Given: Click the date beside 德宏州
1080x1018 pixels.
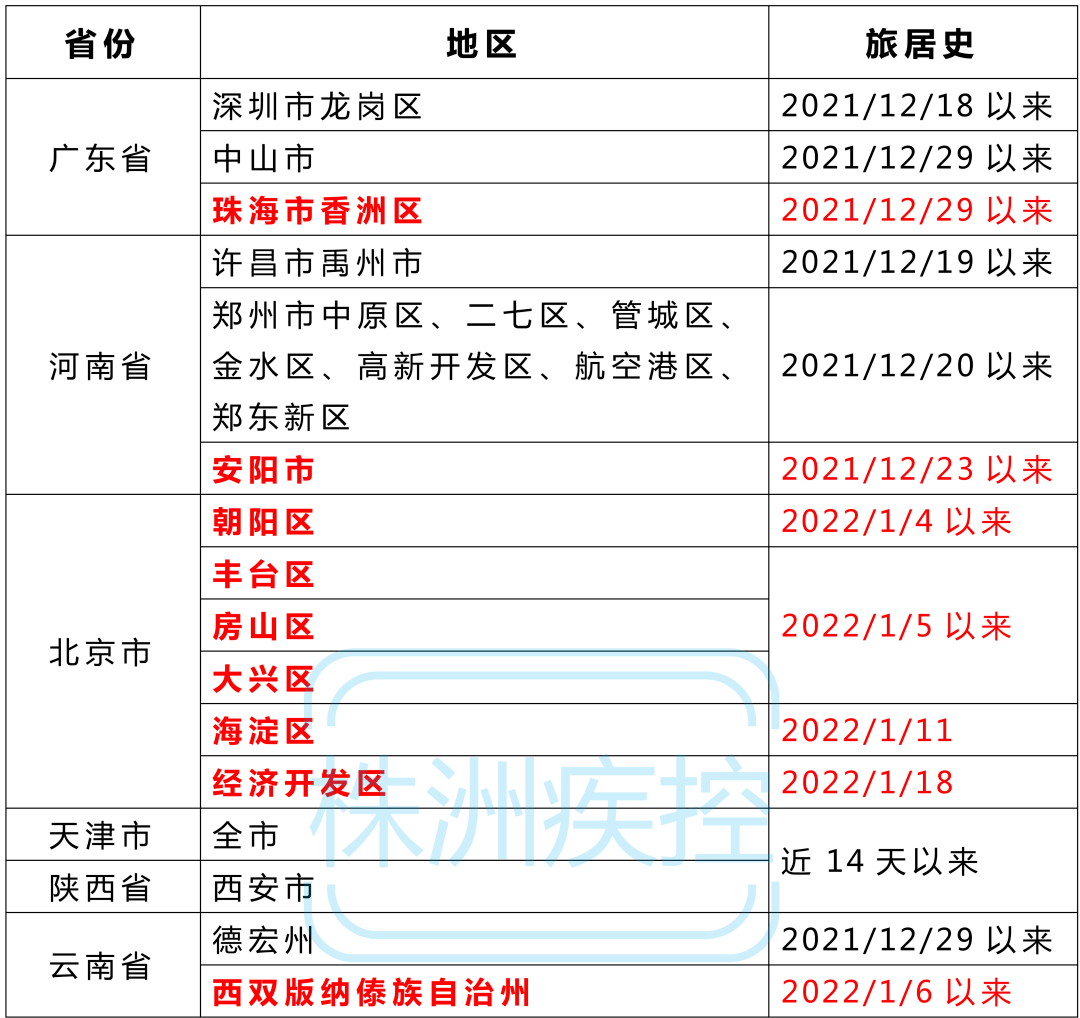Looking at the screenshot, I should point(917,940).
